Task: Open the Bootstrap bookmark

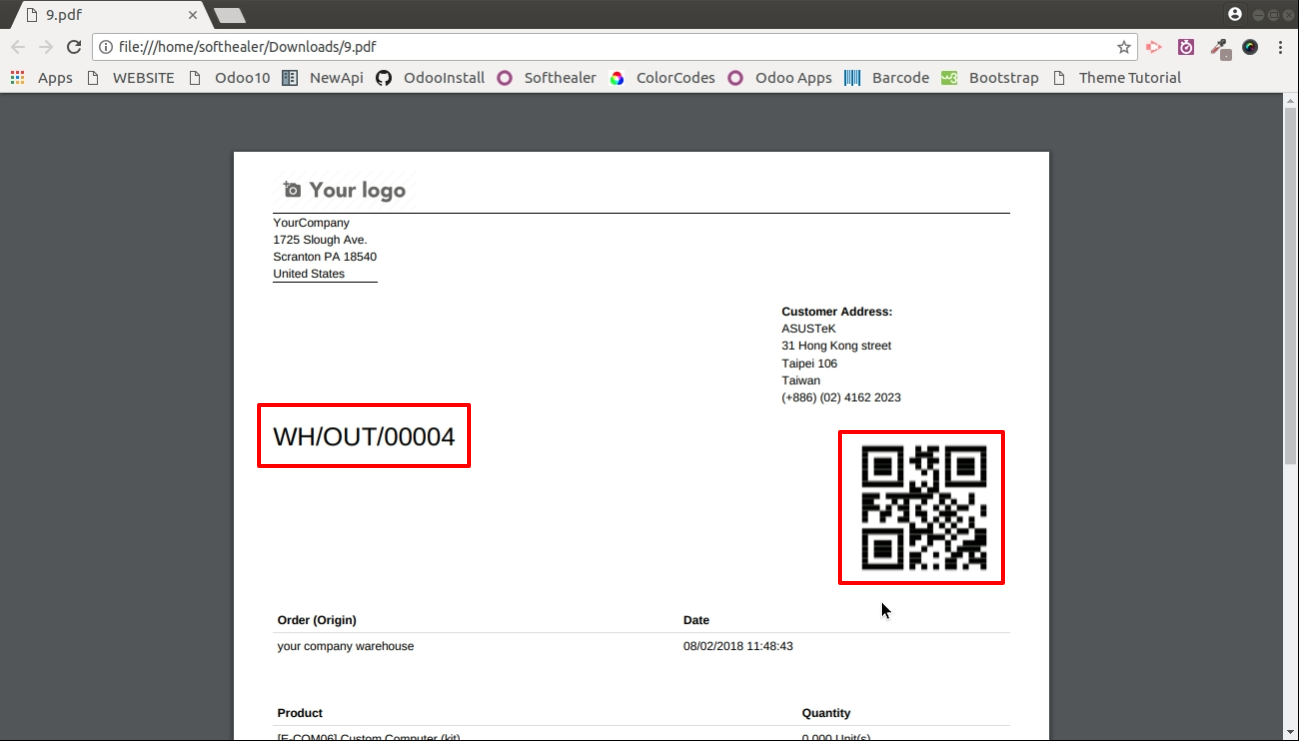Action: click(x=990, y=78)
